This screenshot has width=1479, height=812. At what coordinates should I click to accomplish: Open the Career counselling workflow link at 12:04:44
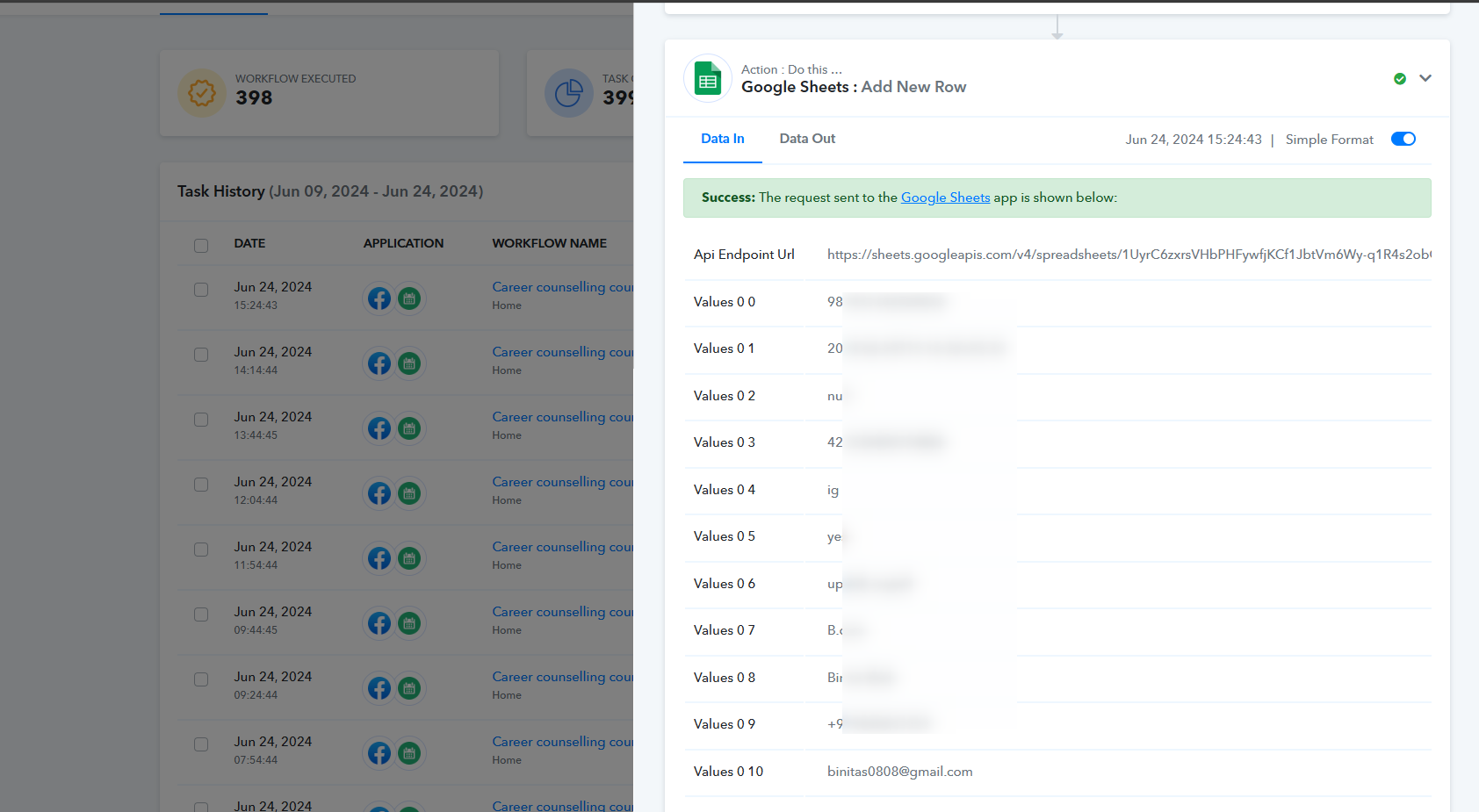(x=562, y=482)
